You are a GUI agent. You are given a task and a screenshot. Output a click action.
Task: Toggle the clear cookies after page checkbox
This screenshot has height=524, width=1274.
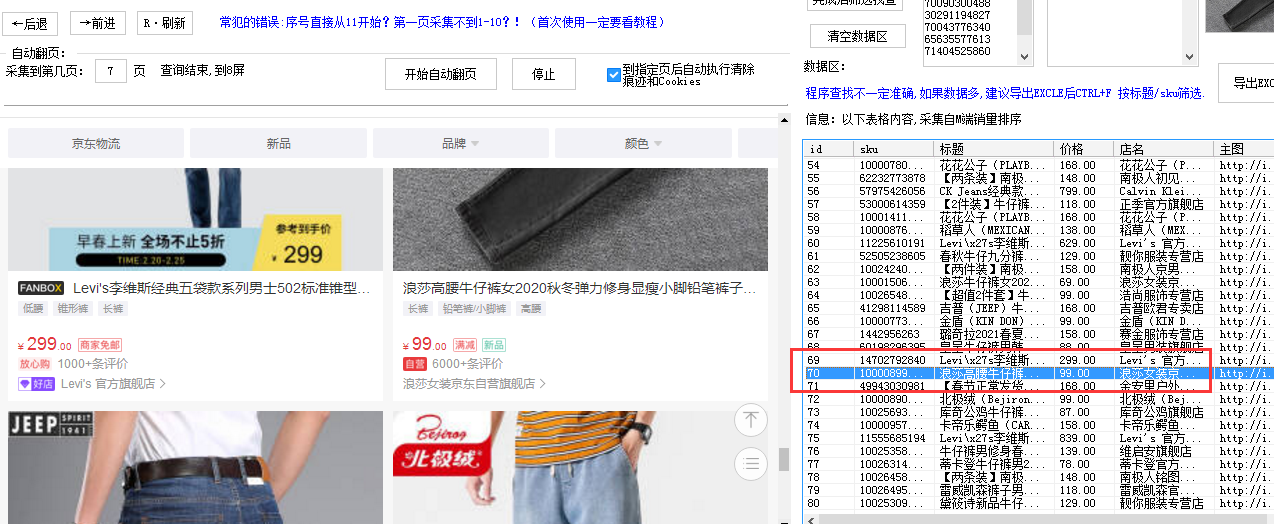coord(614,75)
